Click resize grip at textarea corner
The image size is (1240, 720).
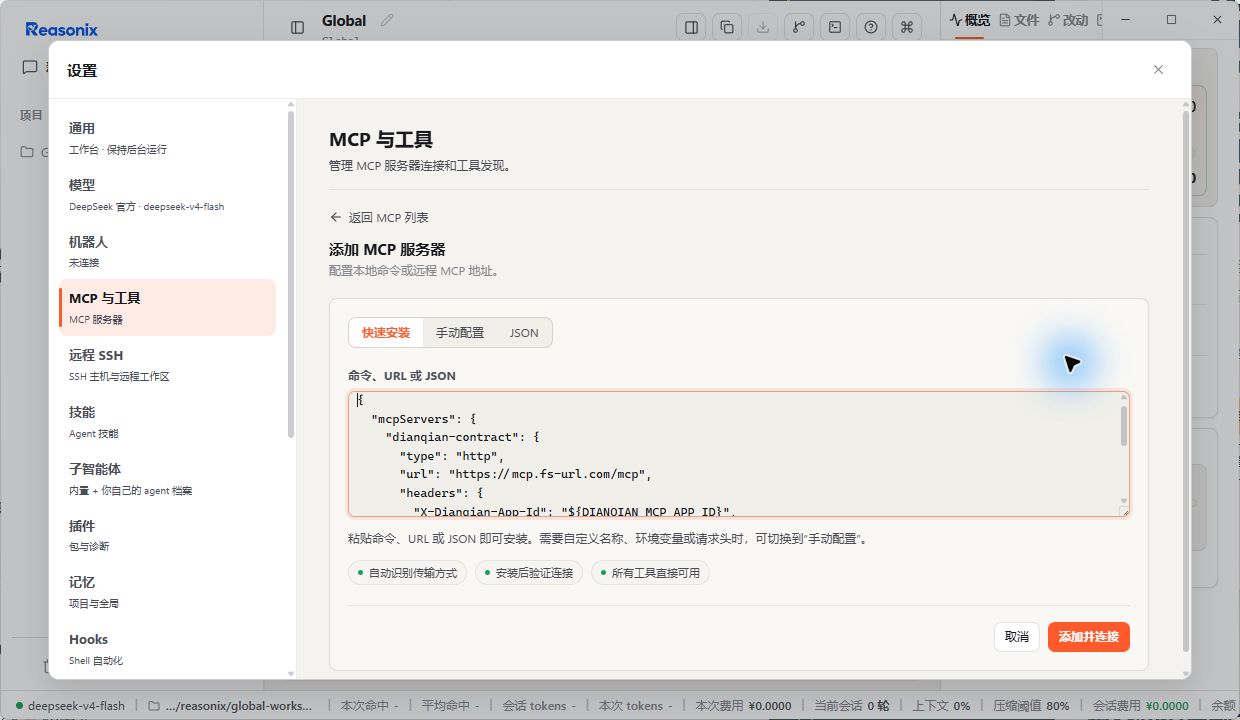(1124, 511)
